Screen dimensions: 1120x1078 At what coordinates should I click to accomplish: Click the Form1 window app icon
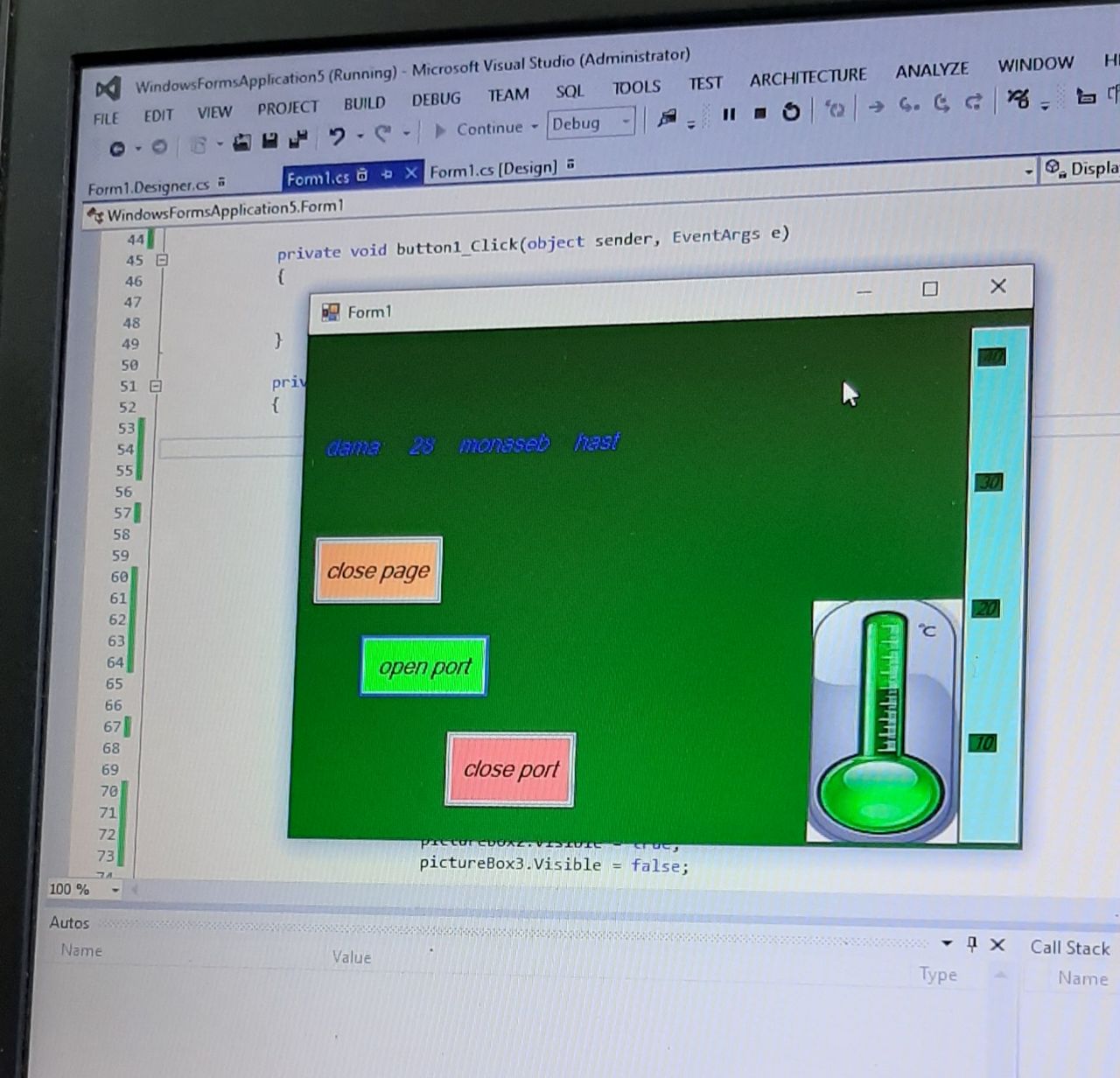click(x=331, y=312)
